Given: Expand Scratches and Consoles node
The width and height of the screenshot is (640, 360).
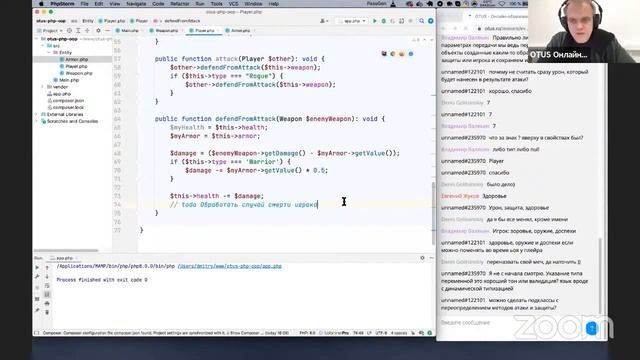Looking at the screenshot, I should click(37, 121).
